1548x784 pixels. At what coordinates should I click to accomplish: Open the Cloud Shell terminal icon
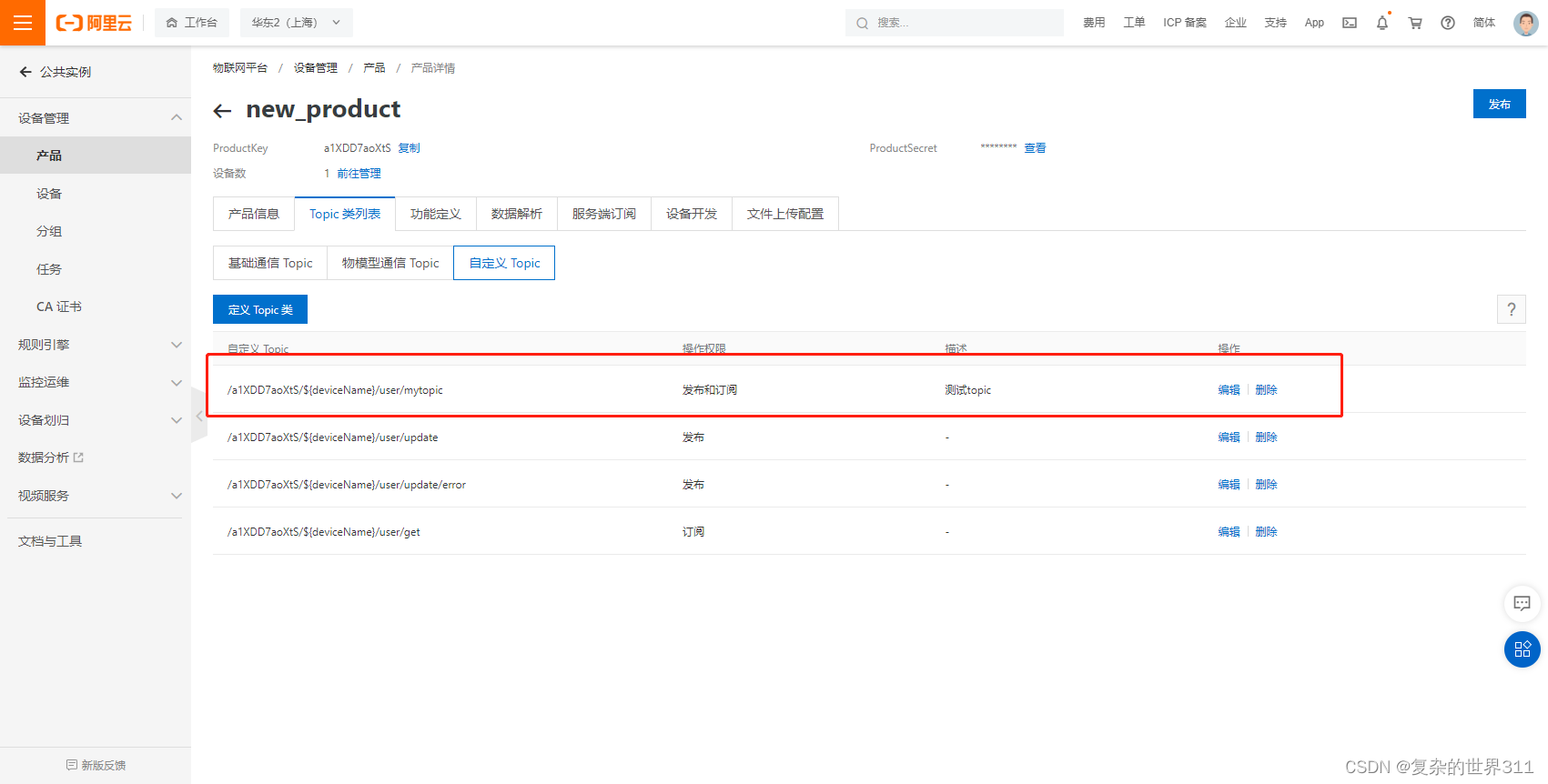point(1350,23)
